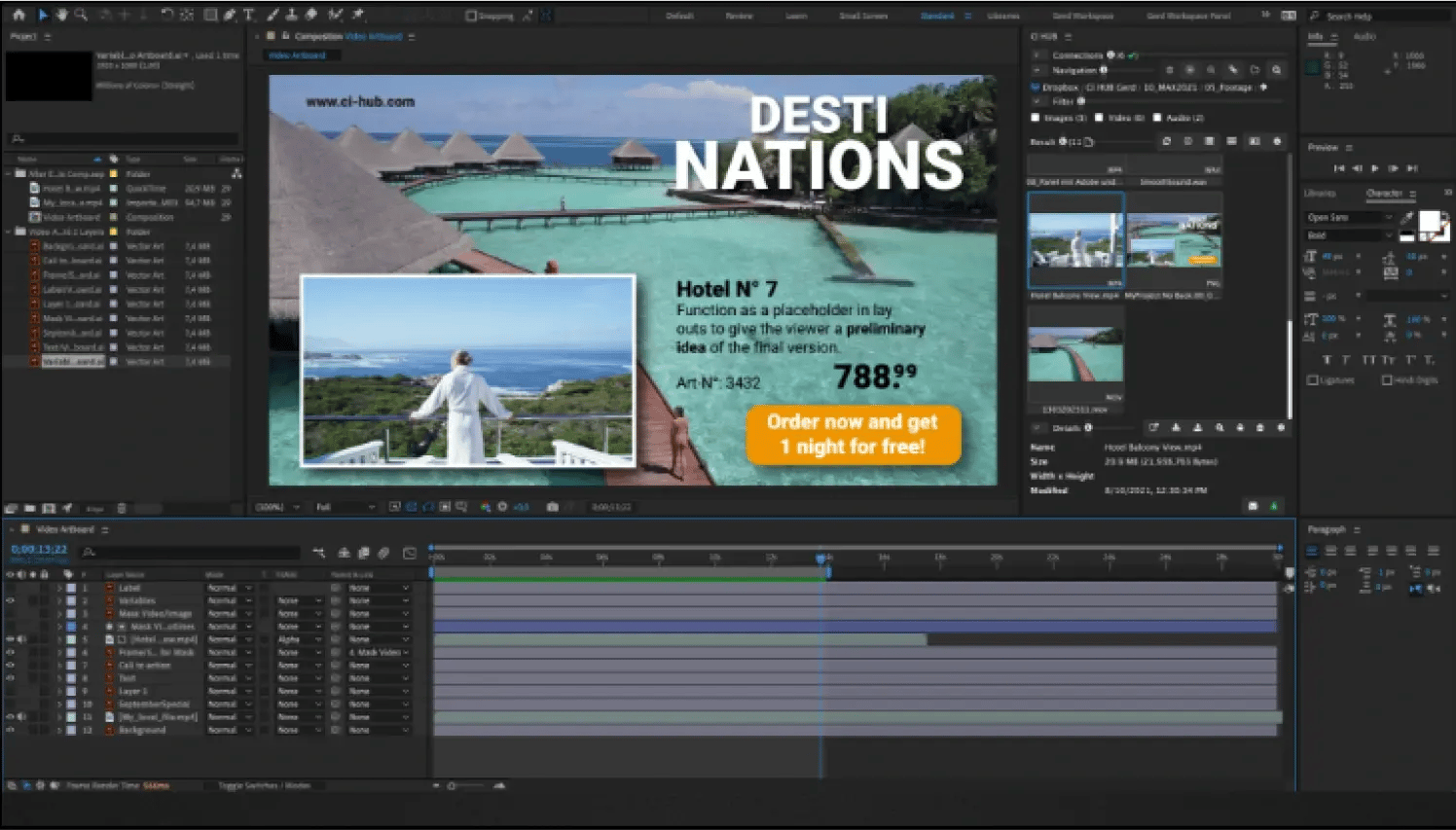The width and height of the screenshot is (1456, 830).
Task: Select the Eraser tool
Action: coord(311,15)
